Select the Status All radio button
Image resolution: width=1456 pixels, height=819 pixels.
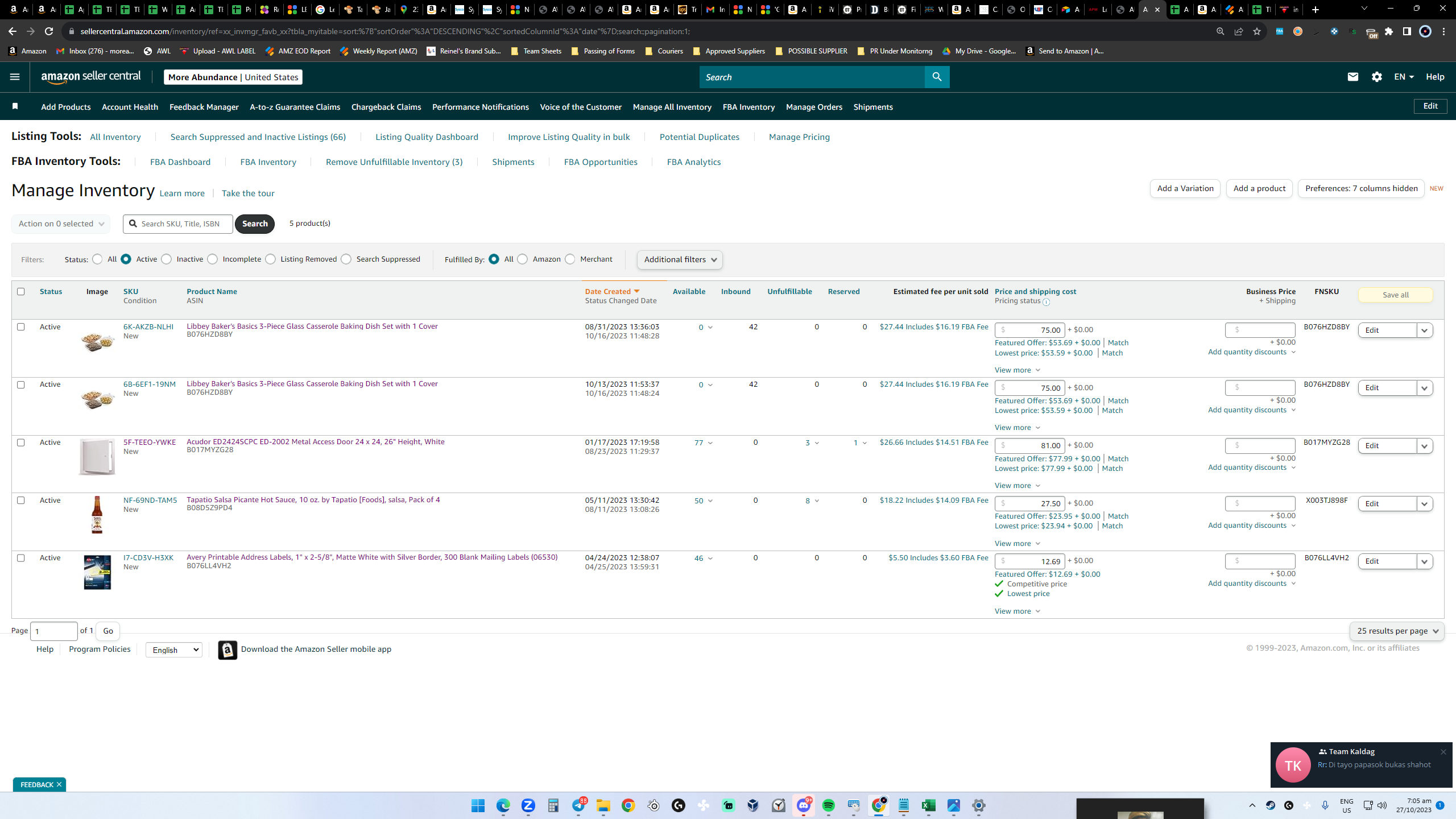click(x=97, y=259)
